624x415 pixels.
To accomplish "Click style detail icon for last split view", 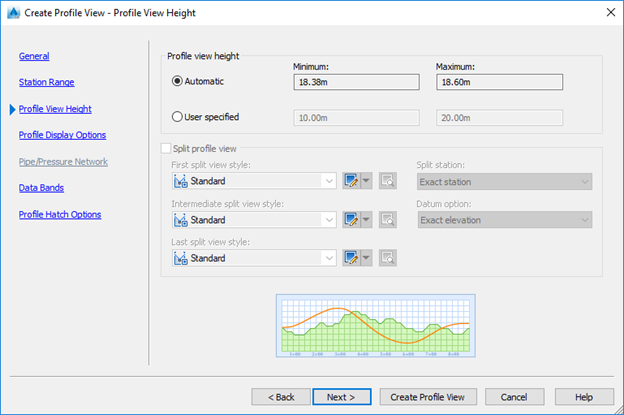I will [388, 257].
